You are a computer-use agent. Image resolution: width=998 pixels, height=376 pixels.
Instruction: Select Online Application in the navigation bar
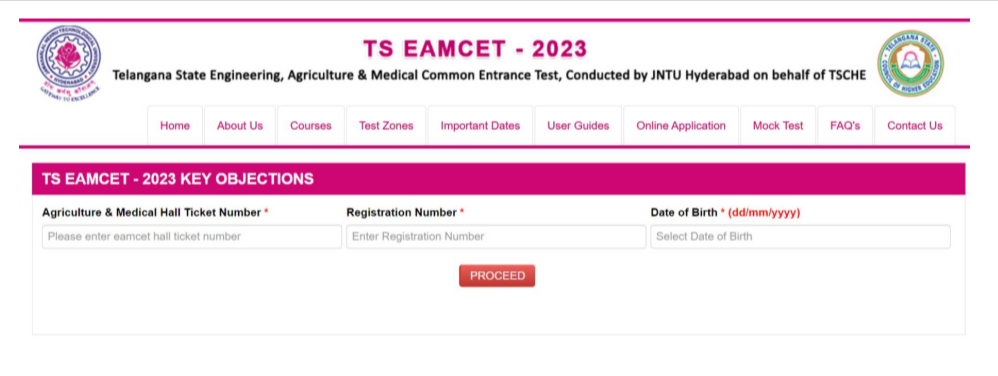click(681, 126)
